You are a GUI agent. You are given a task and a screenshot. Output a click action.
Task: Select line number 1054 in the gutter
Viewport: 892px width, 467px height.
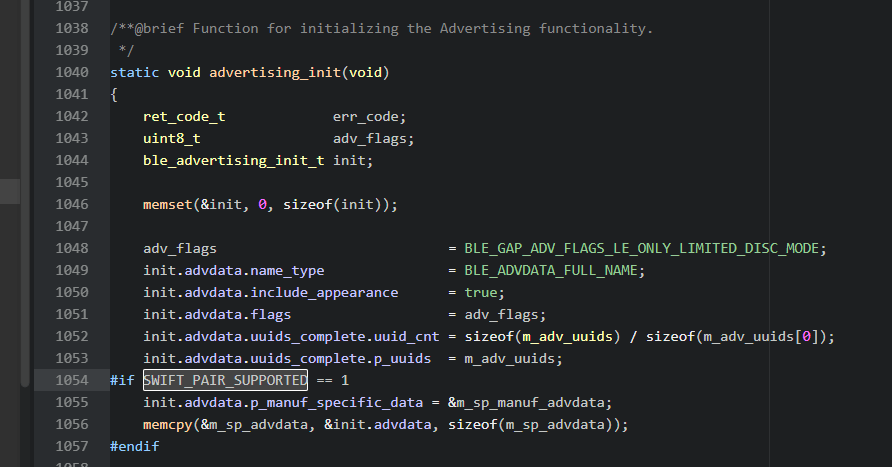(x=72, y=380)
